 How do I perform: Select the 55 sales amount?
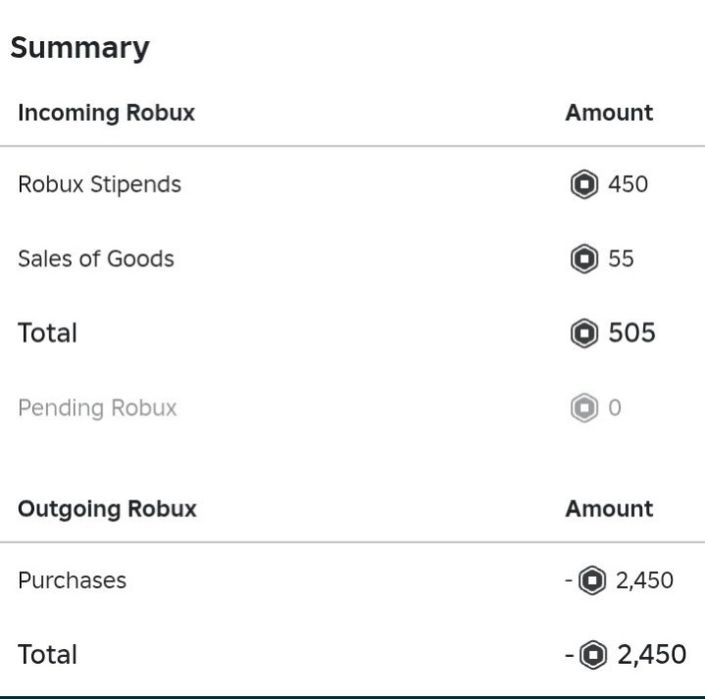[621, 258]
